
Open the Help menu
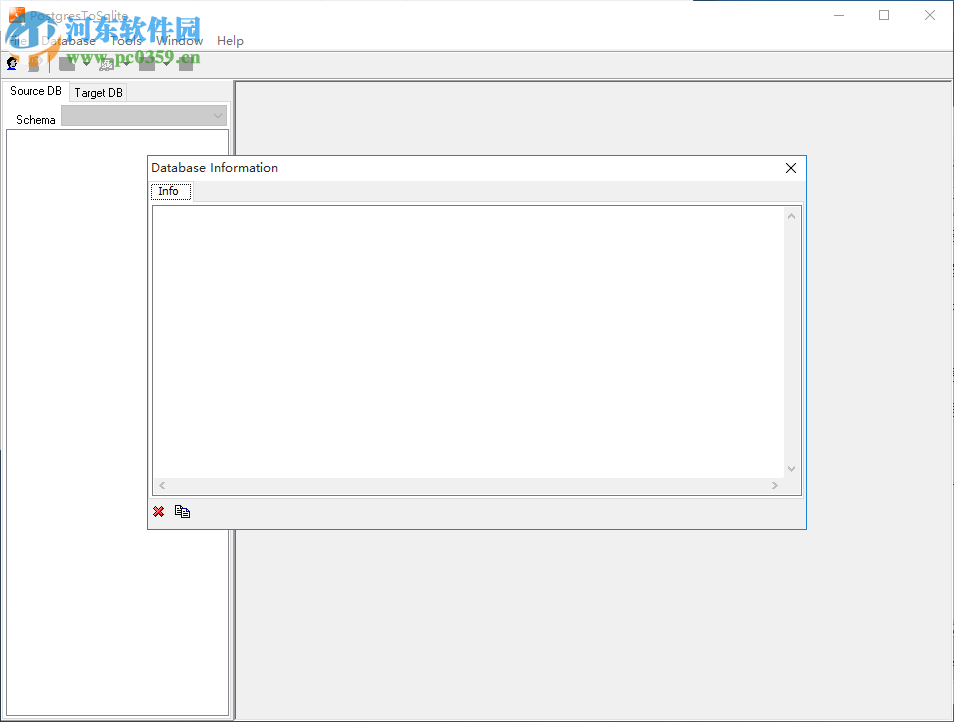click(x=230, y=40)
